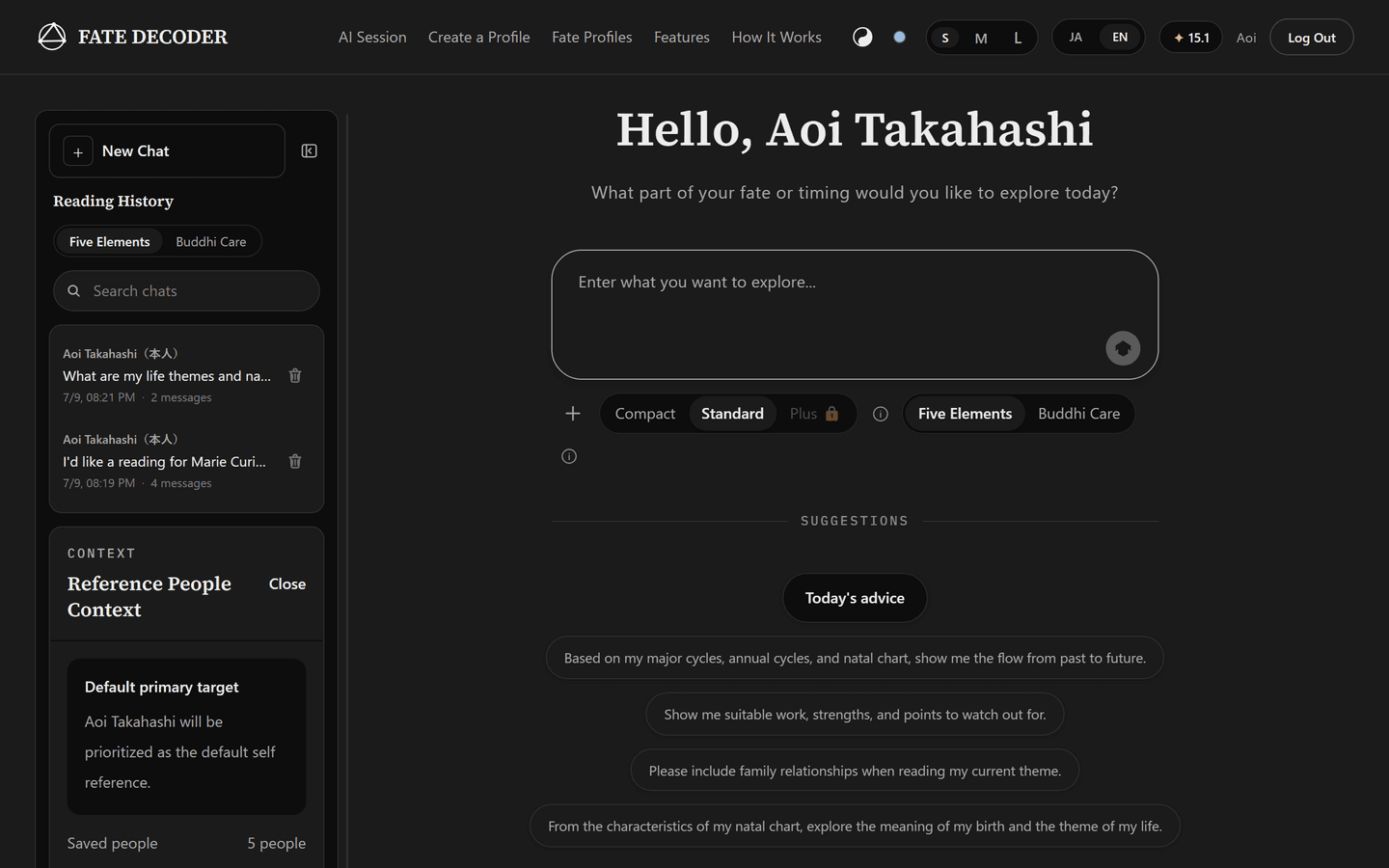
Task: Click the info icon beside Plus mode
Action: (x=881, y=414)
